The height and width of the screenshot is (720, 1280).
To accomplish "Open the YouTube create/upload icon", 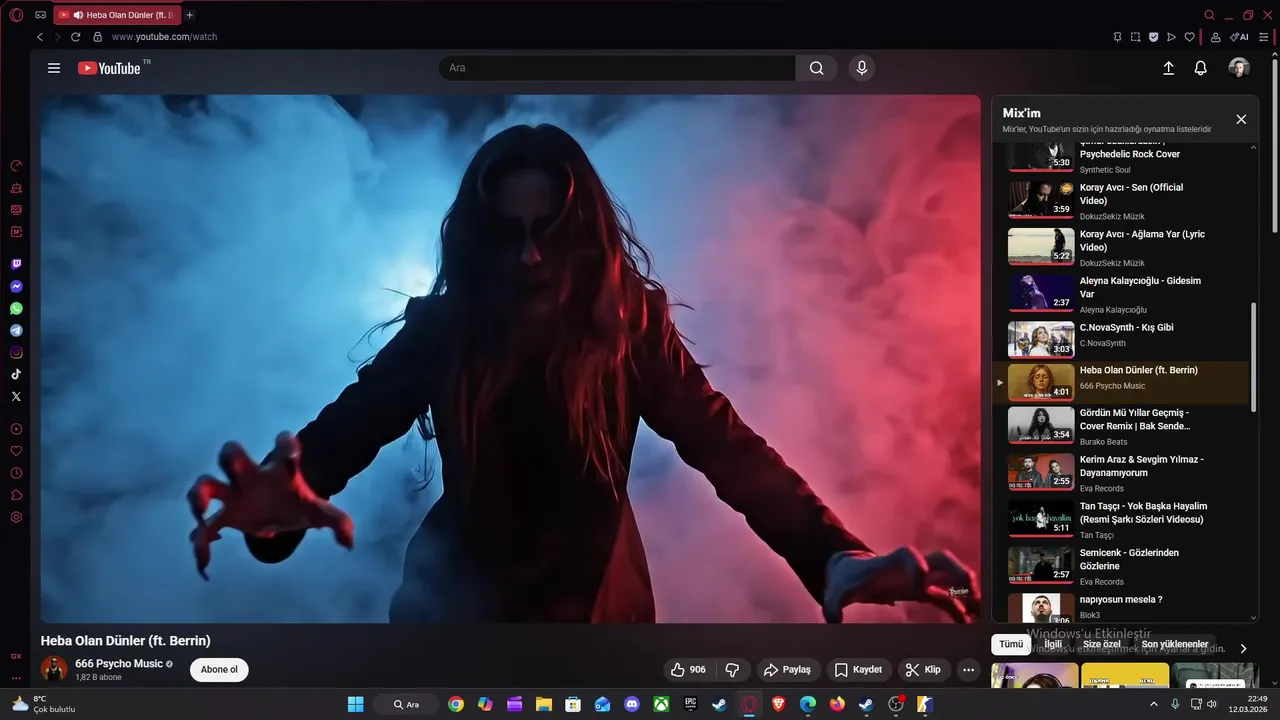I will tap(1168, 68).
